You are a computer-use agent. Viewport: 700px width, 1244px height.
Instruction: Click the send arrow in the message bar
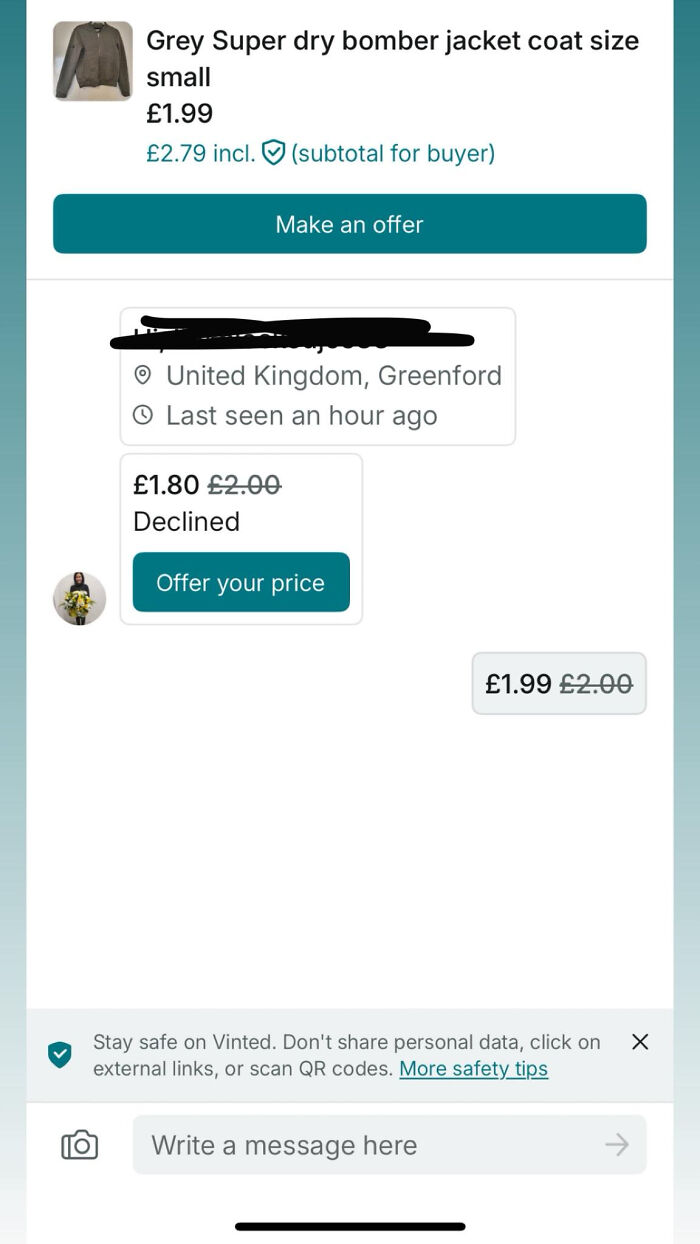pos(617,1144)
